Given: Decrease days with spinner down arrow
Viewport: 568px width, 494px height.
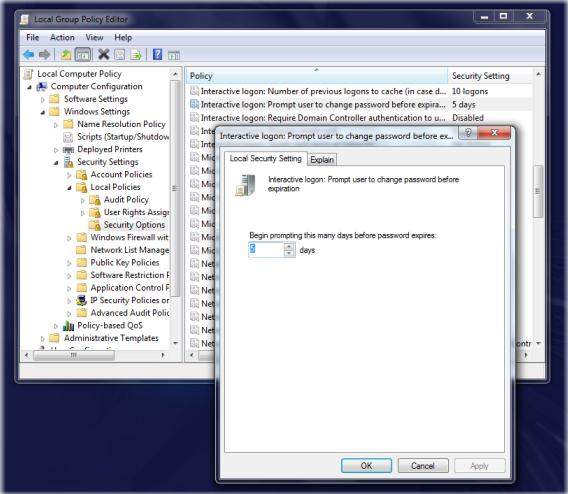Looking at the screenshot, I should click(289, 253).
